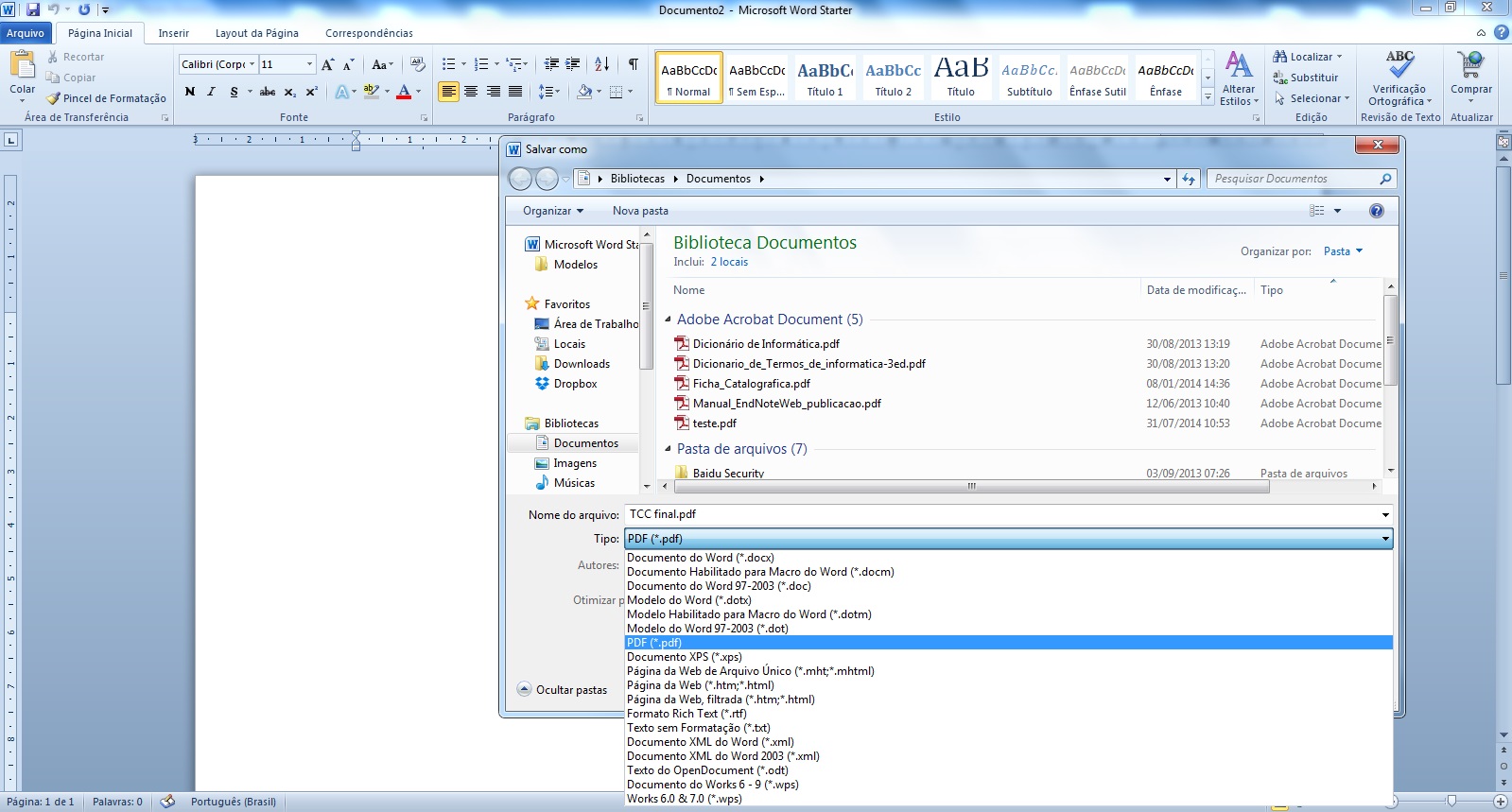Open the paragraph shading color
Image resolution: width=1512 pixels, height=812 pixels.
[x=584, y=92]
